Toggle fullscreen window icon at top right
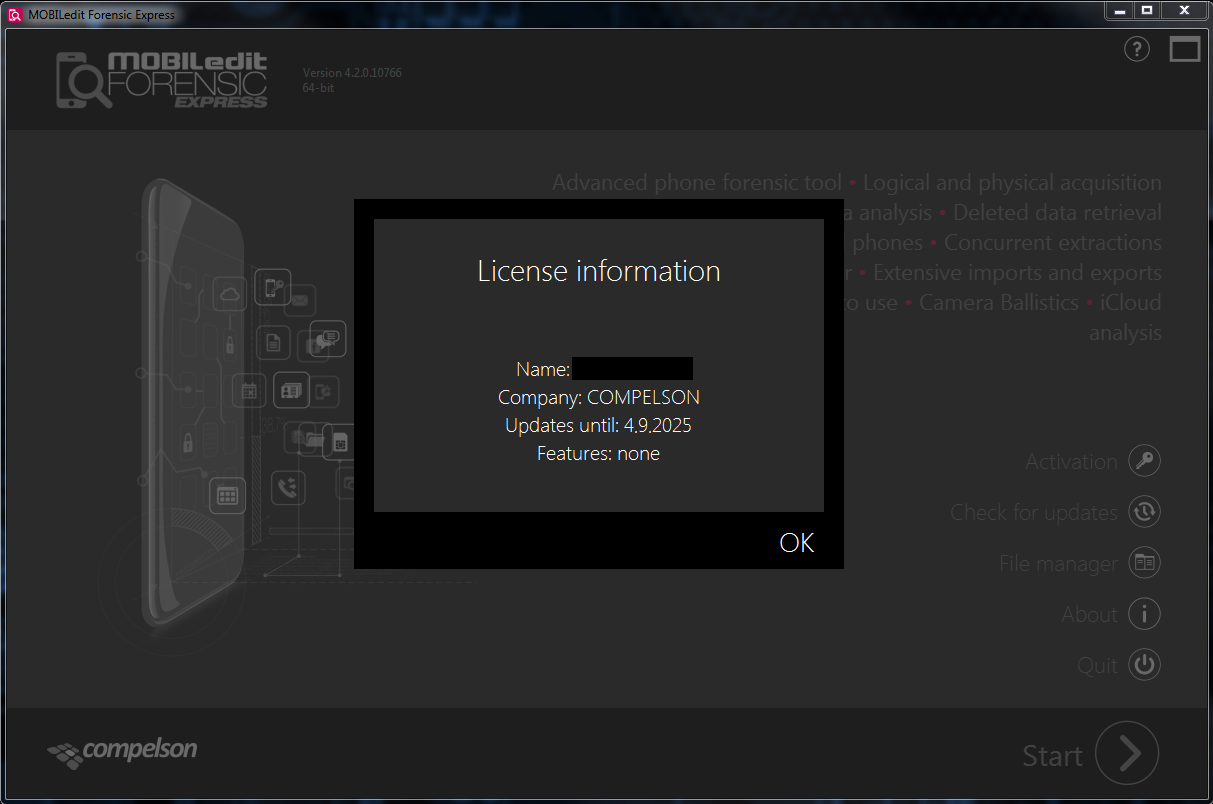Image resolution: width=1213 pixels, height=804 pixels. pos(1185,49)
